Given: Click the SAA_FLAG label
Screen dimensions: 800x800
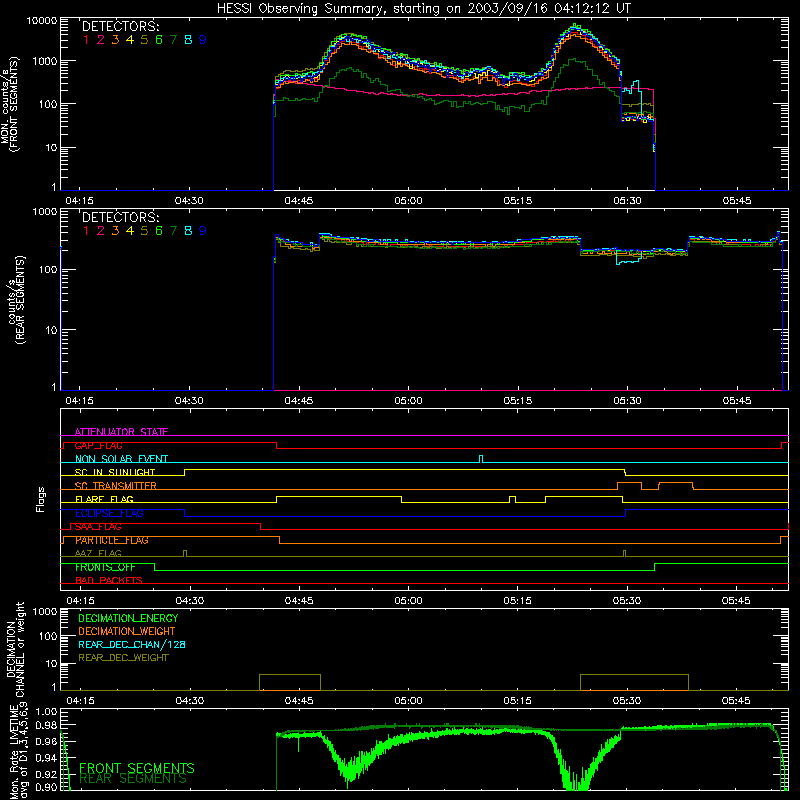Looking at the screenshot, I should [98, 527].
